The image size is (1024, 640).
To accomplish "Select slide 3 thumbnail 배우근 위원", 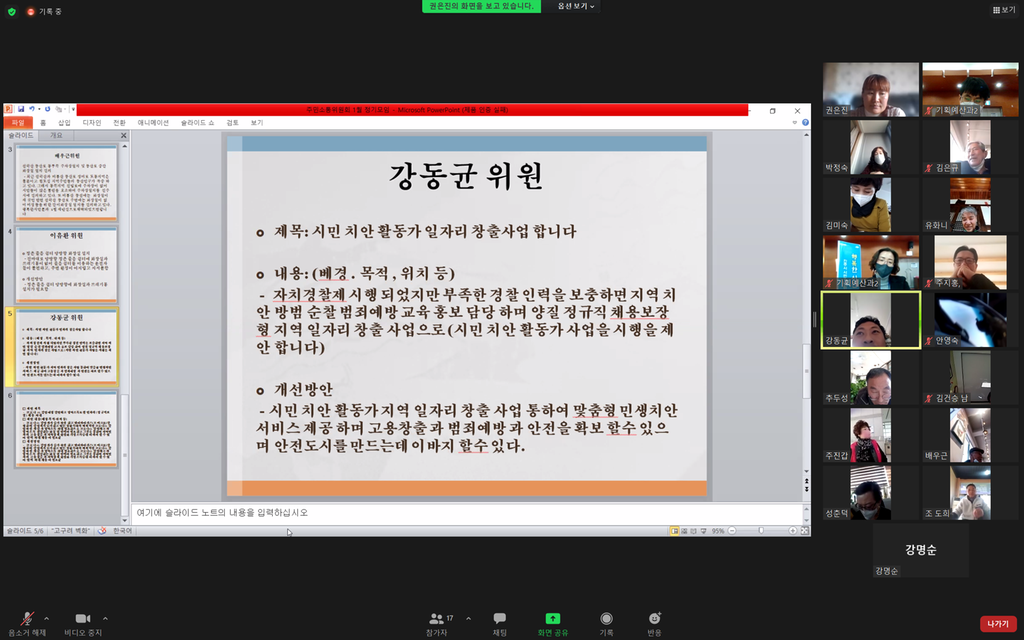I will [x=66, y=183].
